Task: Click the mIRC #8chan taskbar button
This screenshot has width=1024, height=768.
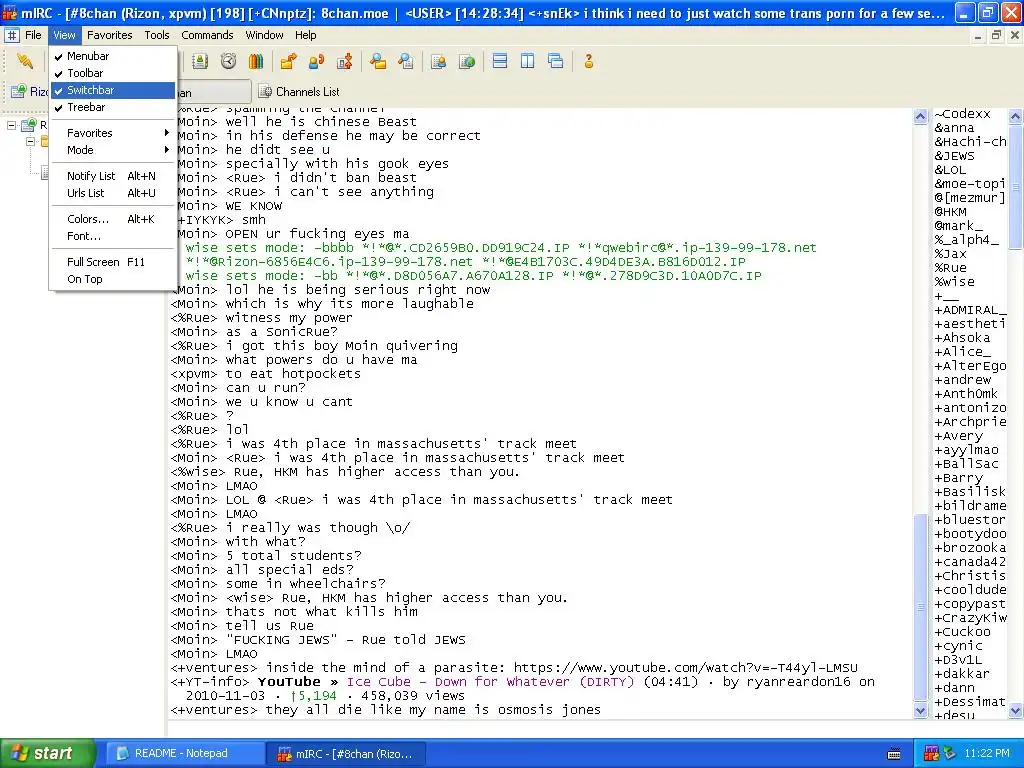Action: (346, 754)
